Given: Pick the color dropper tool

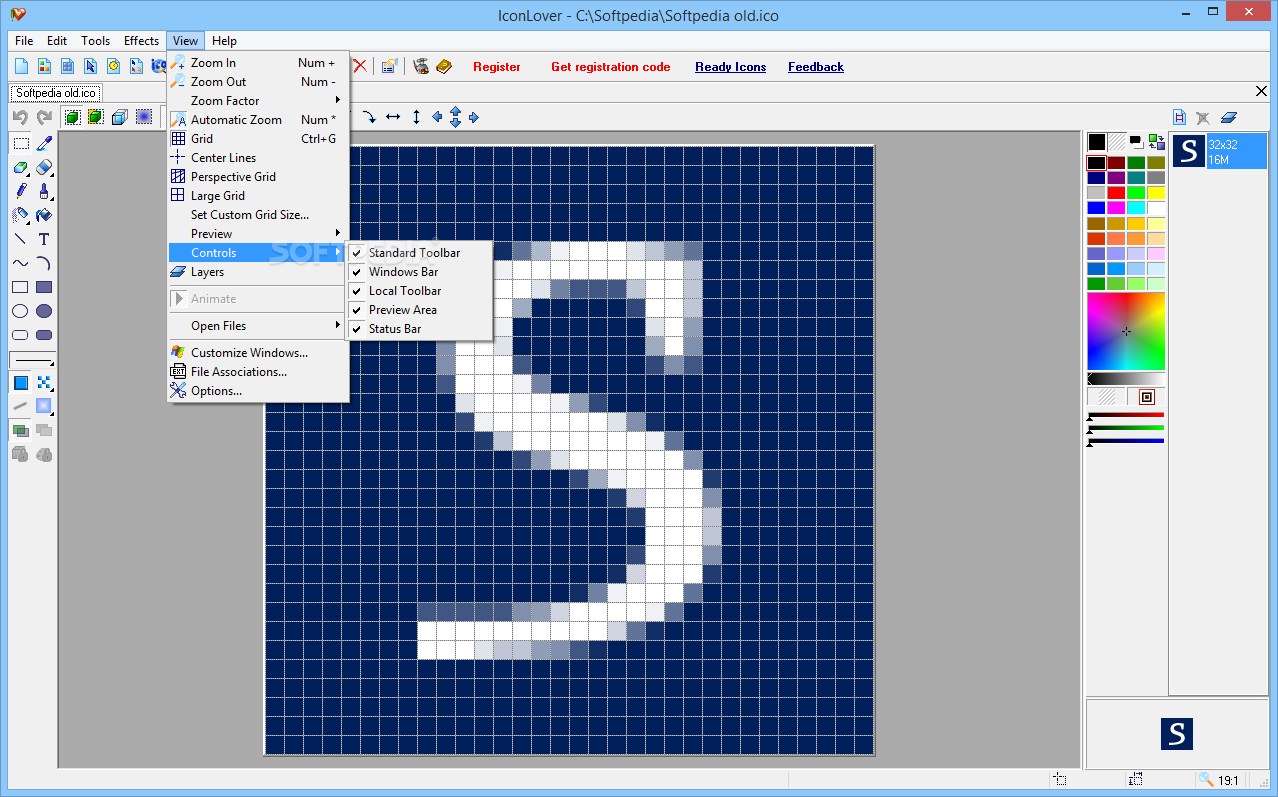Looking at the screenshot, I should [x=44, y=143].
